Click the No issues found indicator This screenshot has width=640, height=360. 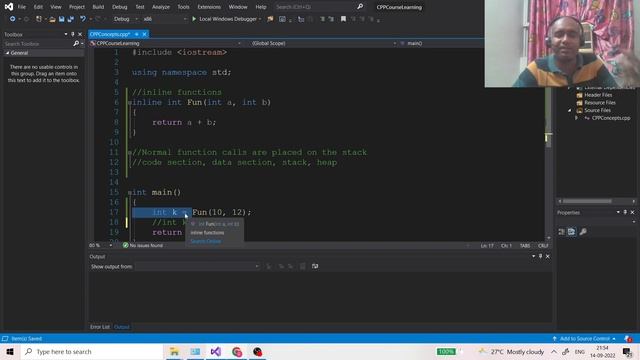(143, 245)
